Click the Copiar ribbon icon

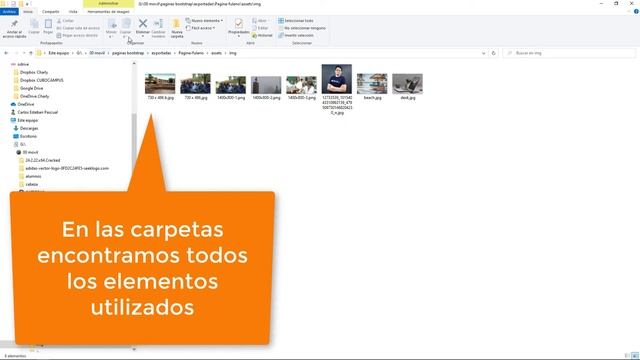pyautogui.click(x=34, y=24)
